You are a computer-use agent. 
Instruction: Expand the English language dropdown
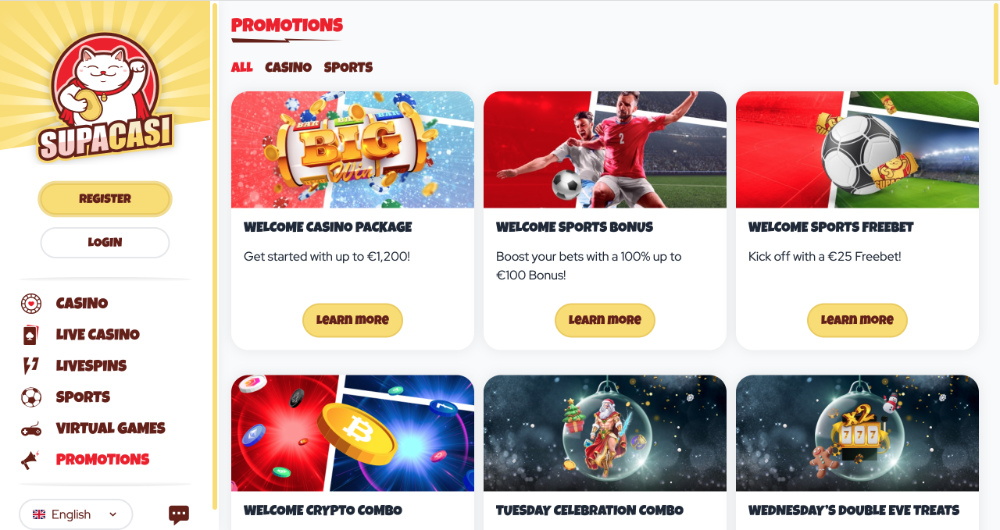coord(76,514)
